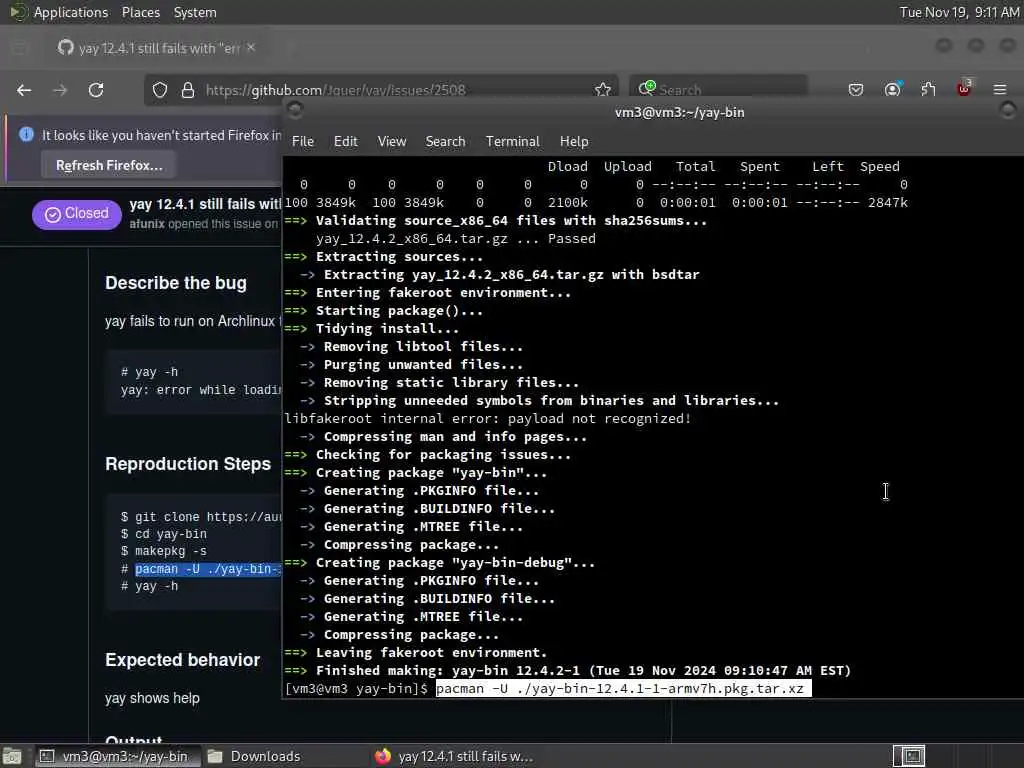Screen dimensions: 1024x768
Task: Click Leaving fakeroot environment line
Action: (416, 652)
